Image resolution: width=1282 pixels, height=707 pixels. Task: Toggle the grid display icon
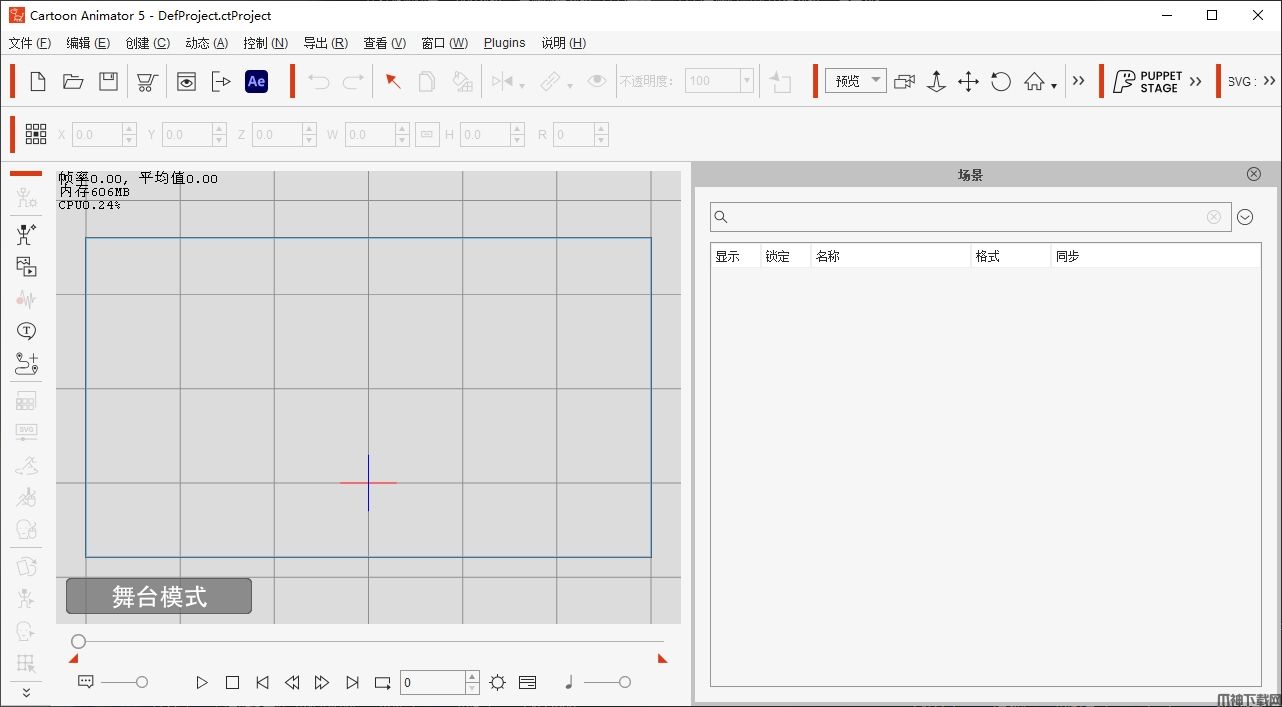click(36, 134)
